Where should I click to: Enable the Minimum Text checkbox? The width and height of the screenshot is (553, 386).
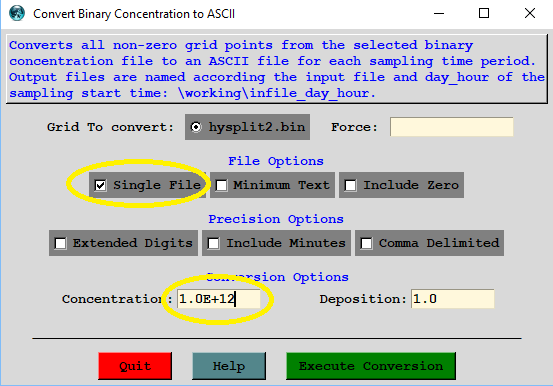tap(221, 185)
